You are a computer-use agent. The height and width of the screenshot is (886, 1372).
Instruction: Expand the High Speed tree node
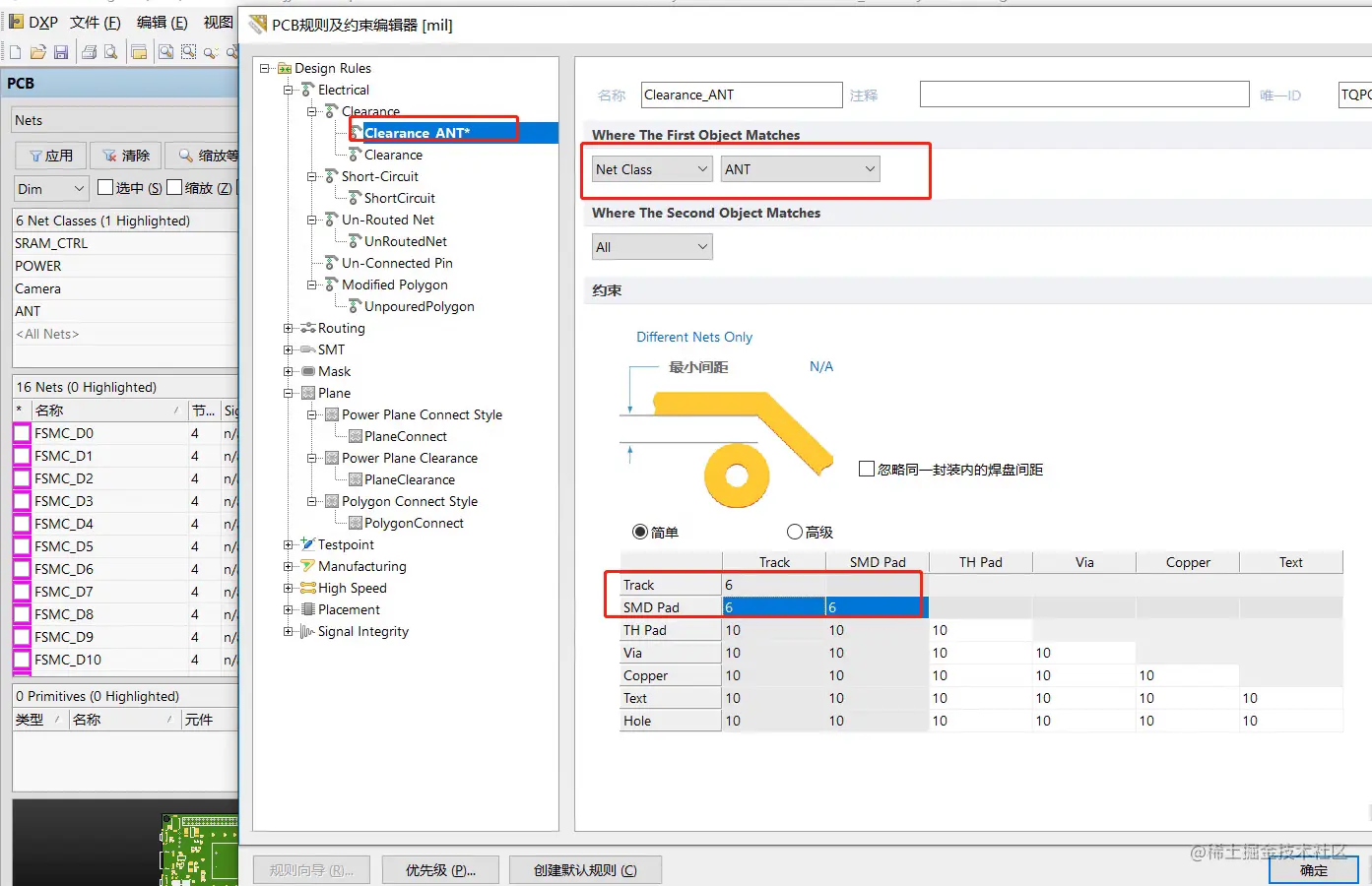[289, 588]
